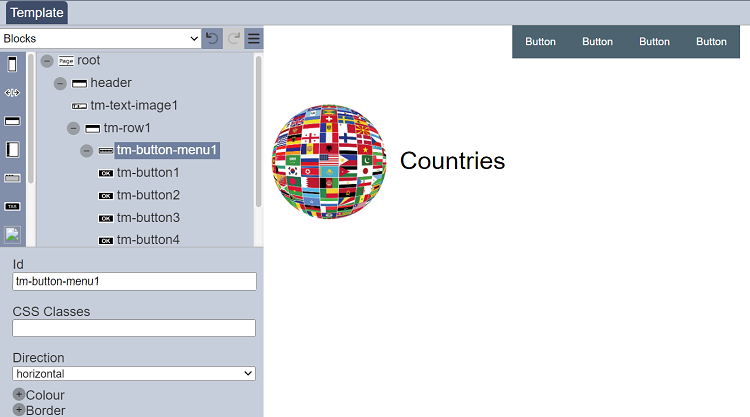Click the OK icon beside tm-button1
This screenshot has height=417, width=750.
pyautogui.click(x=106, y=173)
